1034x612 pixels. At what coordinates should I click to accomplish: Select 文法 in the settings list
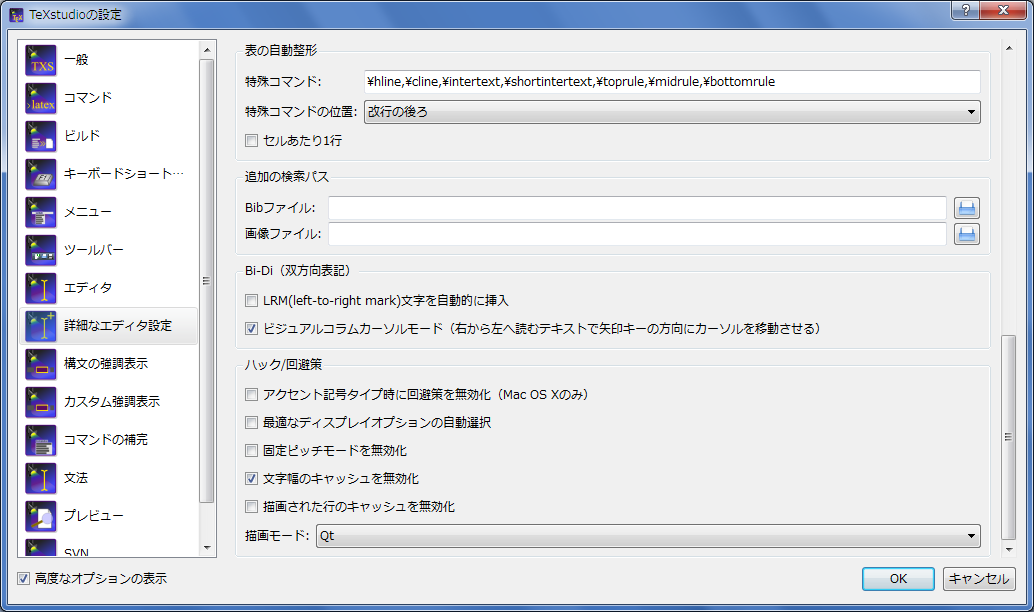pyautogui.click(x=76, y=478)
